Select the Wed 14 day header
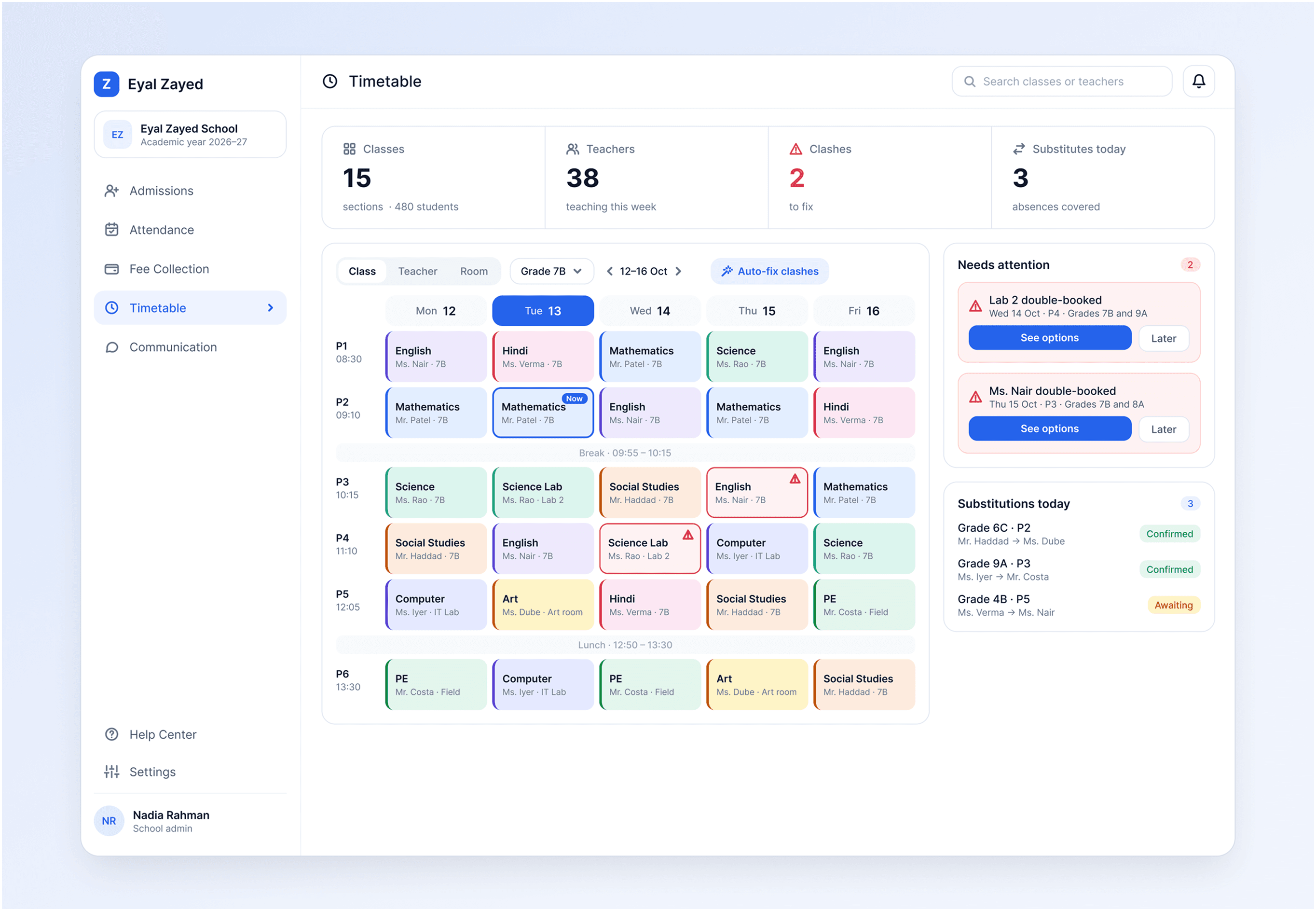Viewport: 1316px width, 911px height. coord(649,311)
